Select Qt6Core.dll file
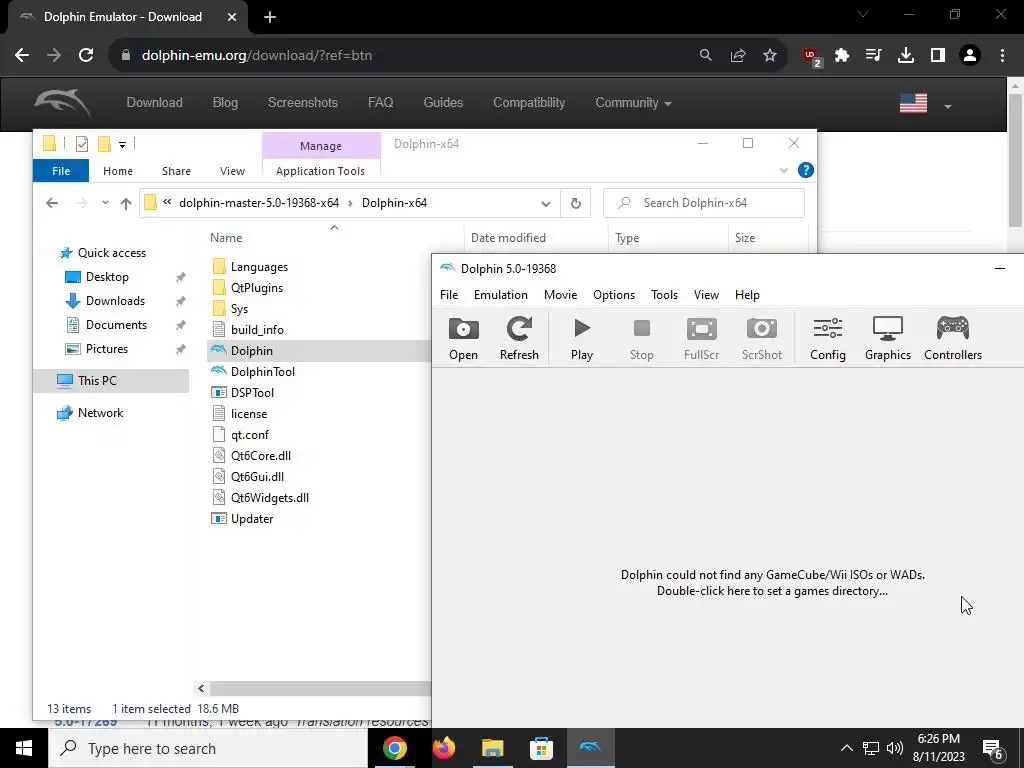 261,455
